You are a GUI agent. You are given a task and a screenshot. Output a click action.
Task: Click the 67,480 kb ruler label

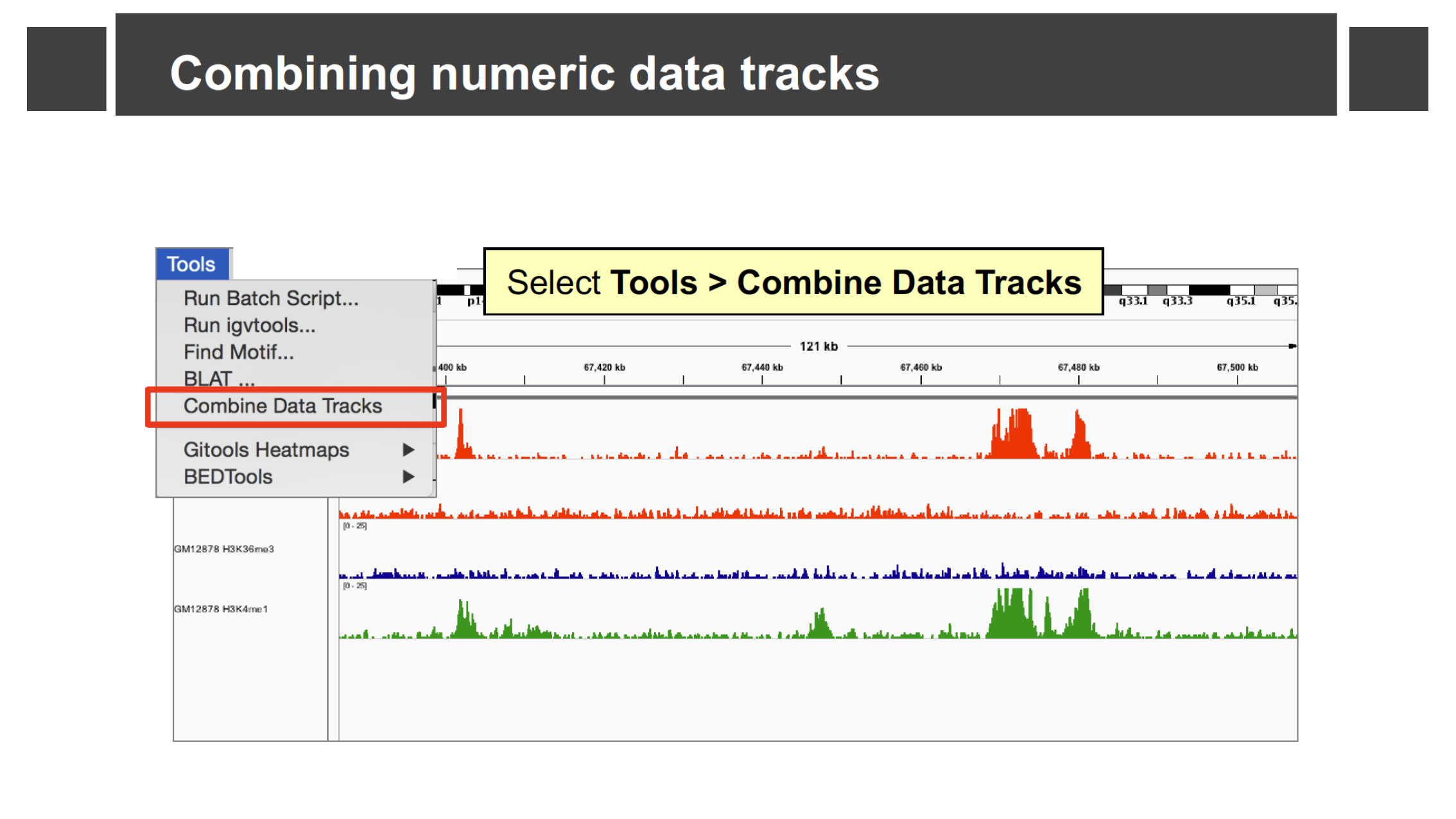click(1079, 367)
